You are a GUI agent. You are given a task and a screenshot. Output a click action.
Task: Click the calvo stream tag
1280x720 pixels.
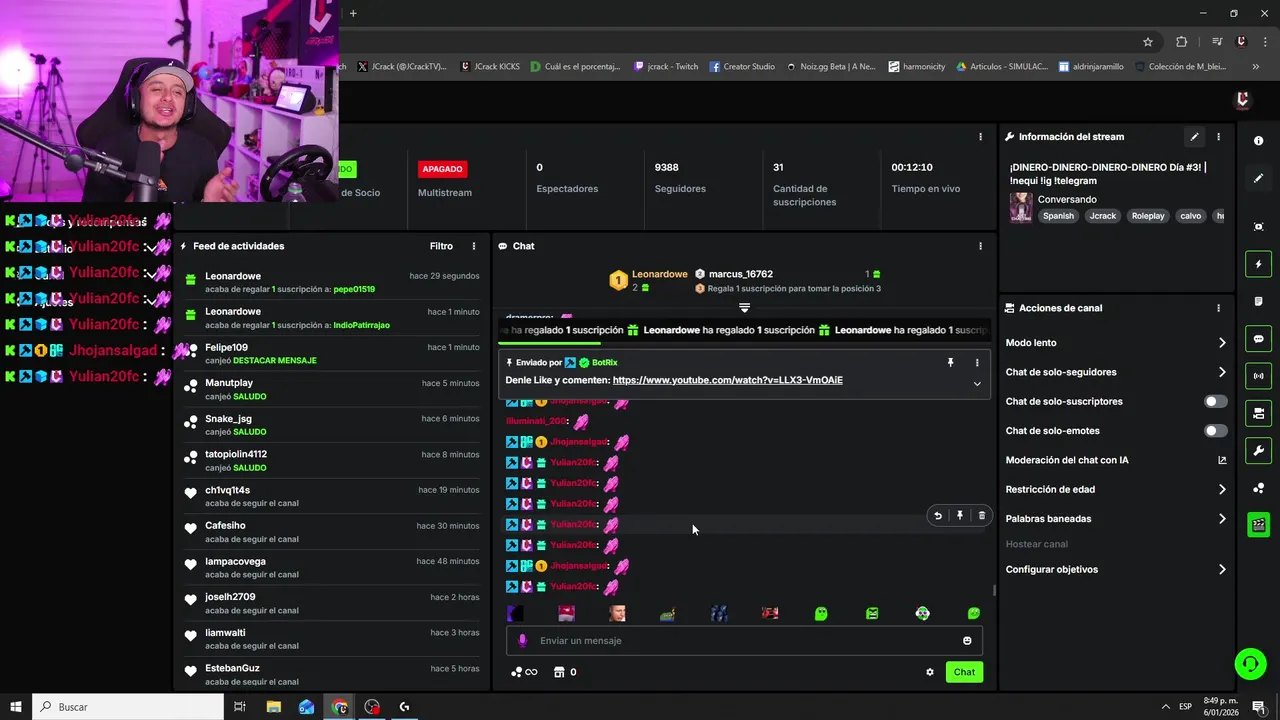[1190, 216]
